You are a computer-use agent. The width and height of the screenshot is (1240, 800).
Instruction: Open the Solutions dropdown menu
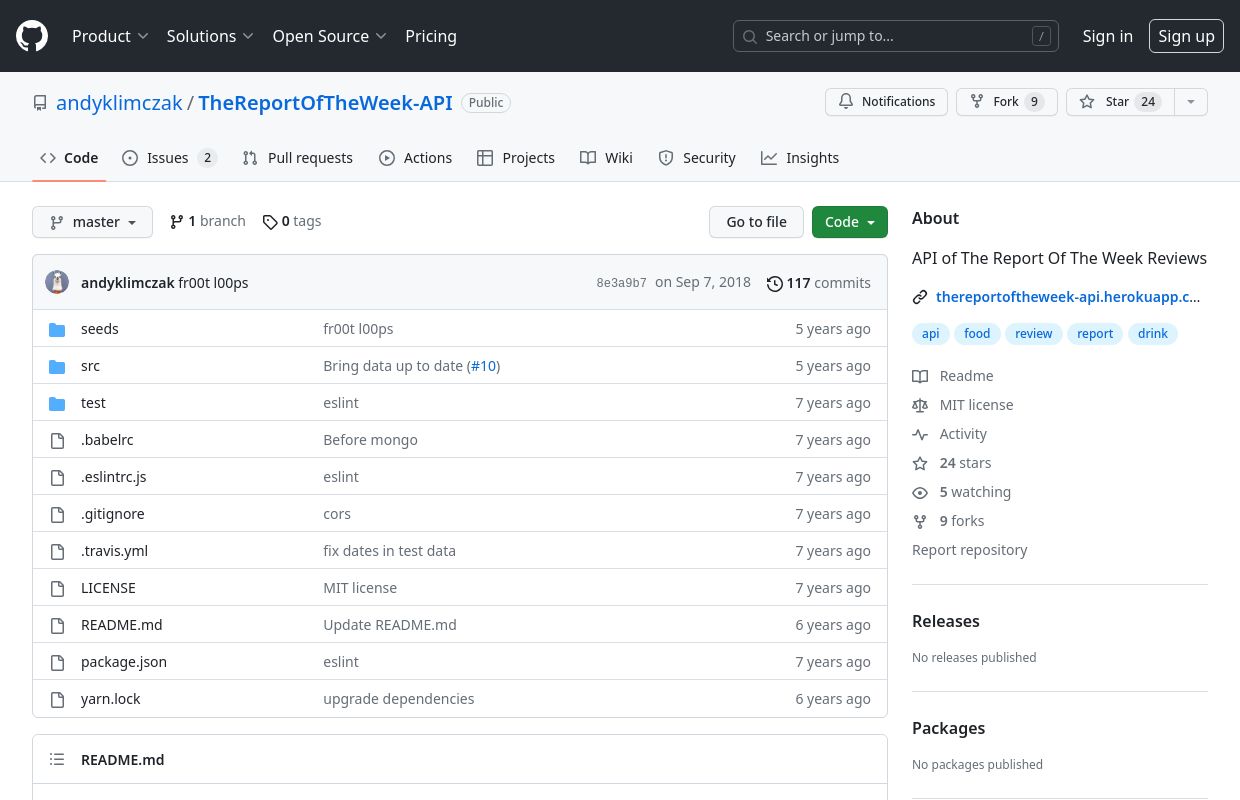click(x=210, y=36)
